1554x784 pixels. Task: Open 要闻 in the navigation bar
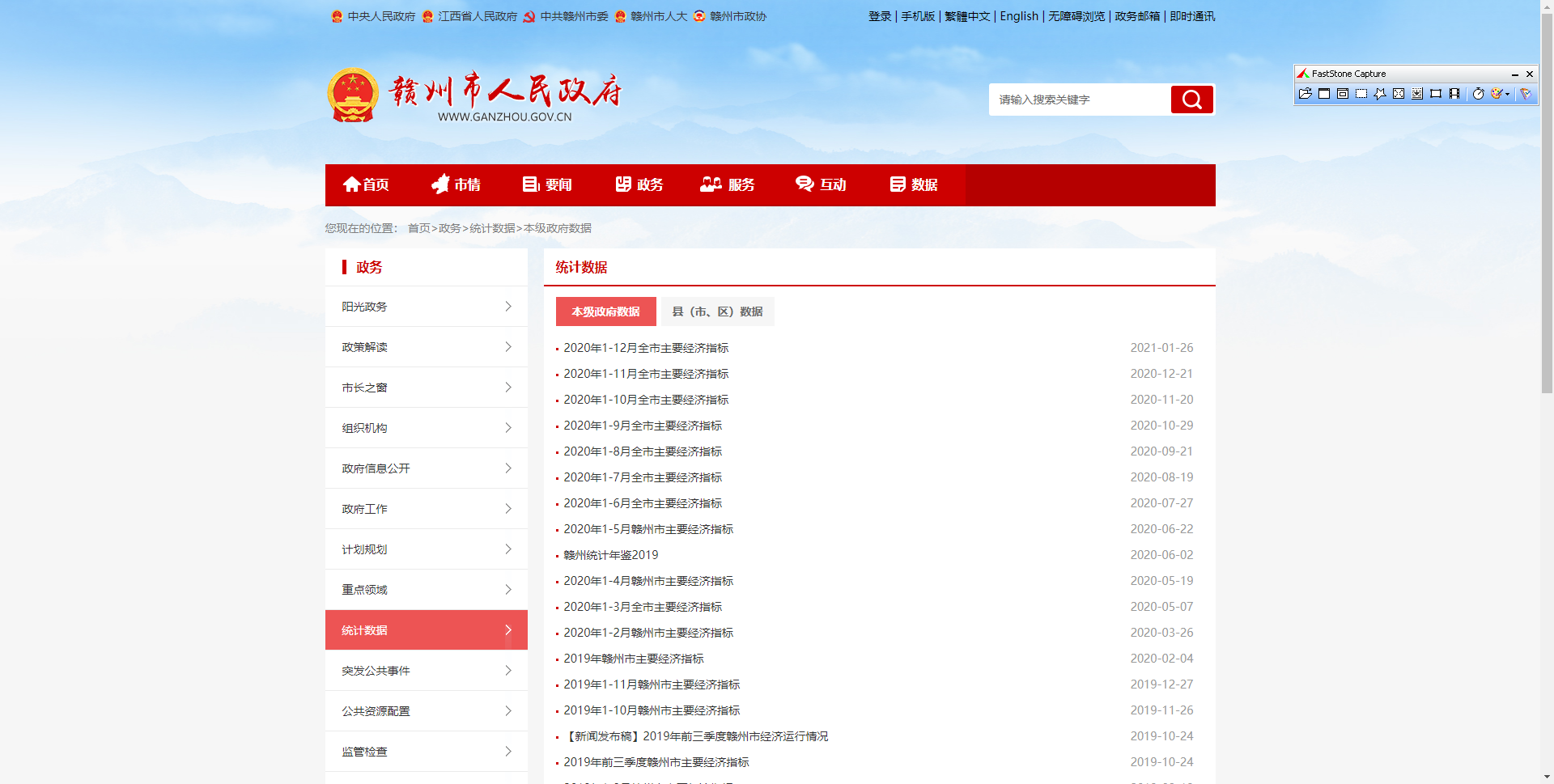coord(547,184)
